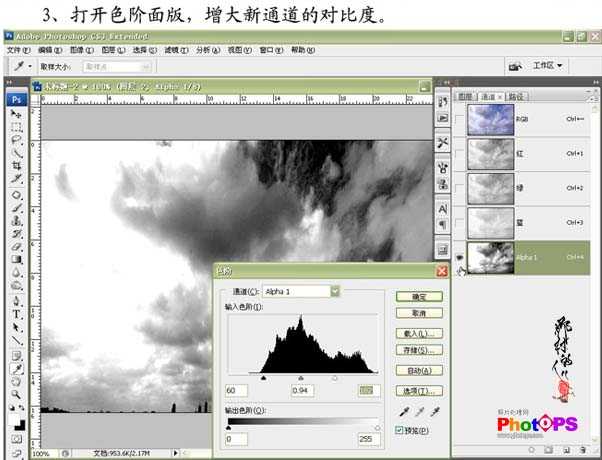Select the Rectangular Marquee tool

tap(16, 127)
